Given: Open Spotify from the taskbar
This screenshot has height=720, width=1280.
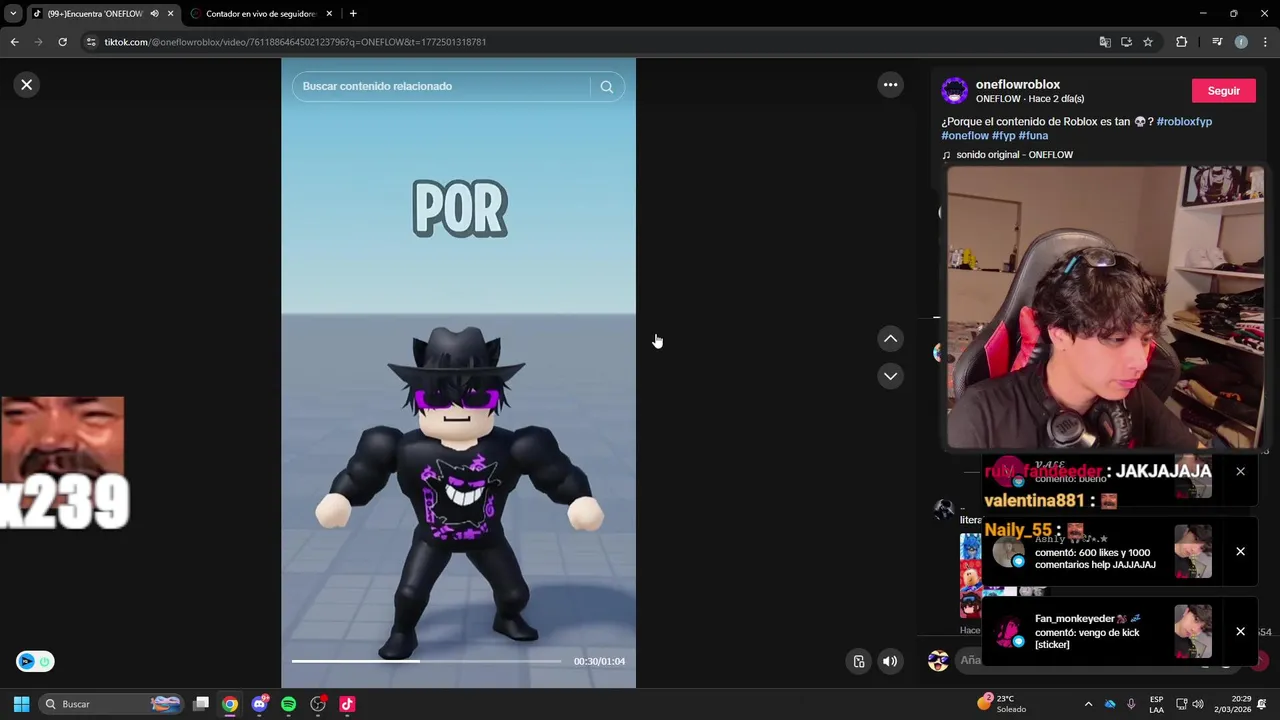Looking at the screenshot, I should coord(289,704).
